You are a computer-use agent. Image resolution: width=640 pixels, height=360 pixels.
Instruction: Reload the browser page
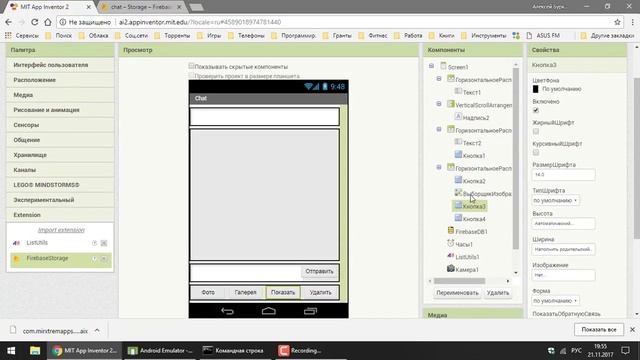[34, 22]
